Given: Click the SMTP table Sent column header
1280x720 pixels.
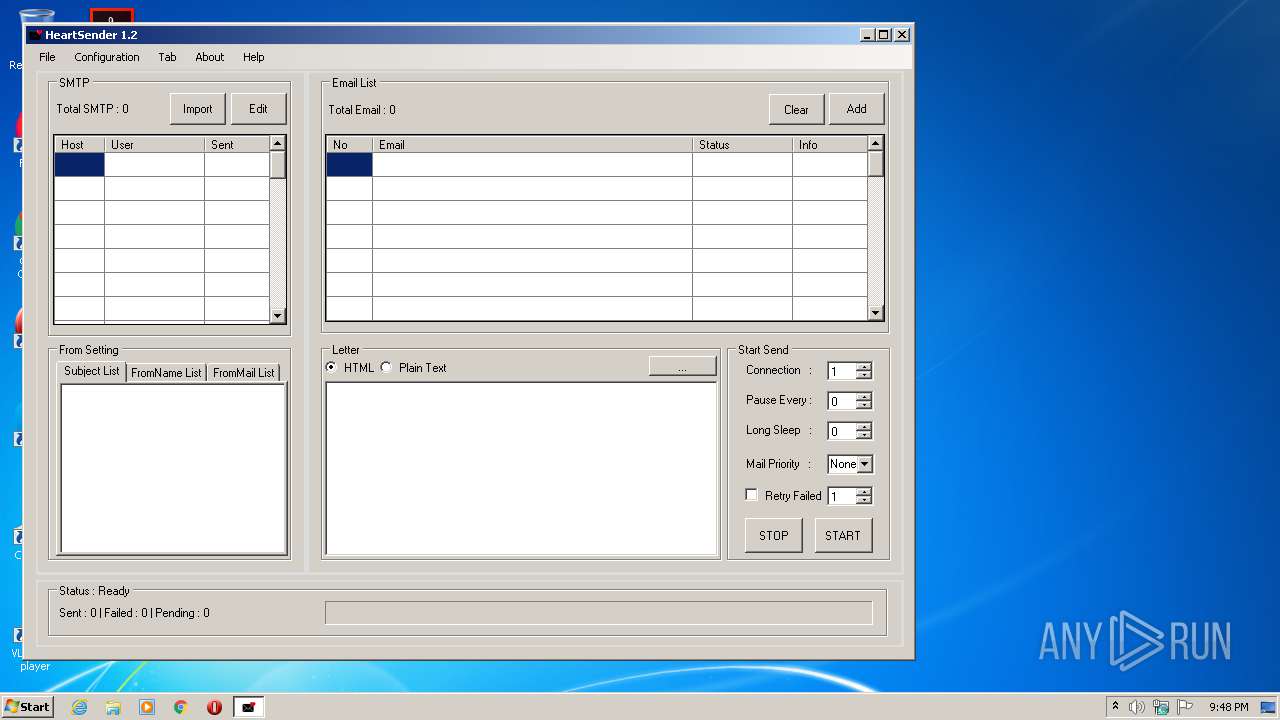Looking at the screenshot, I should click(237, 145).
